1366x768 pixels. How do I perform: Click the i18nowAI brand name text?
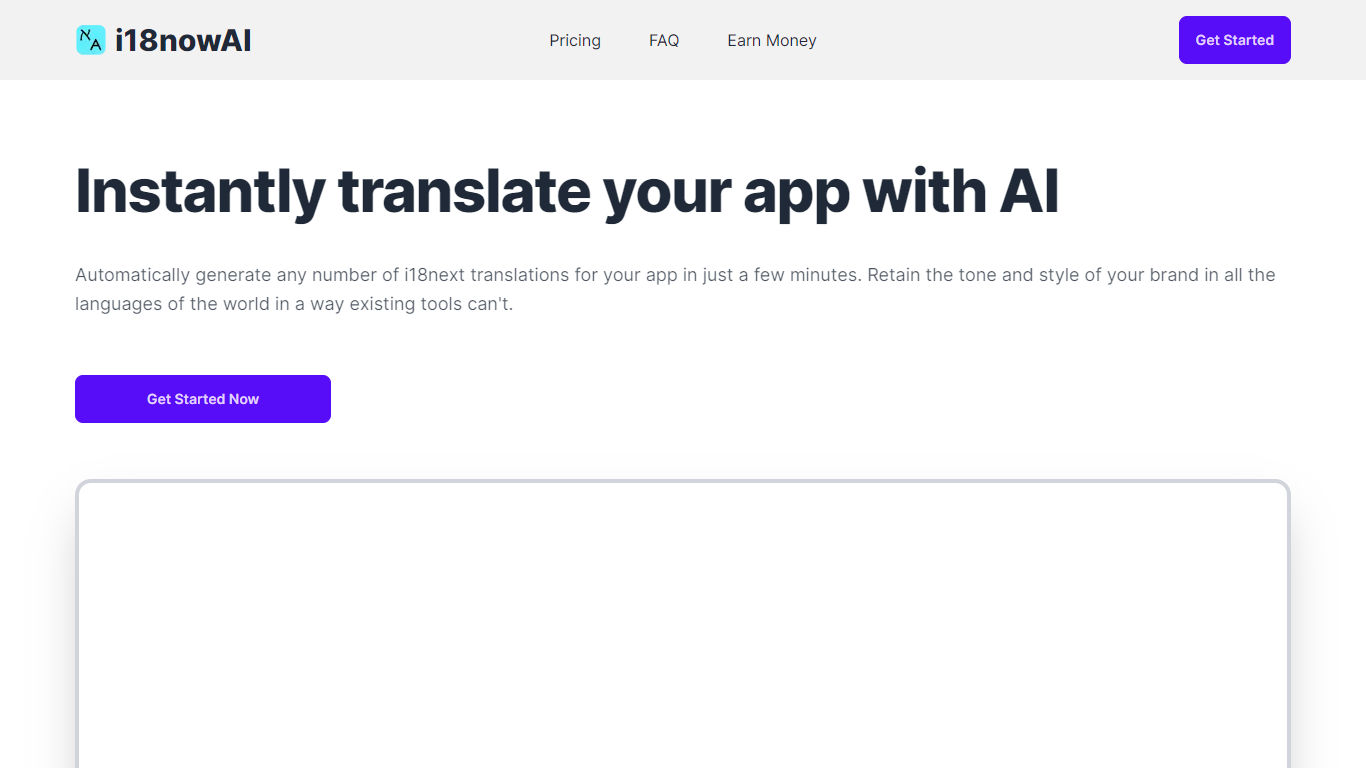pos(183,40)
